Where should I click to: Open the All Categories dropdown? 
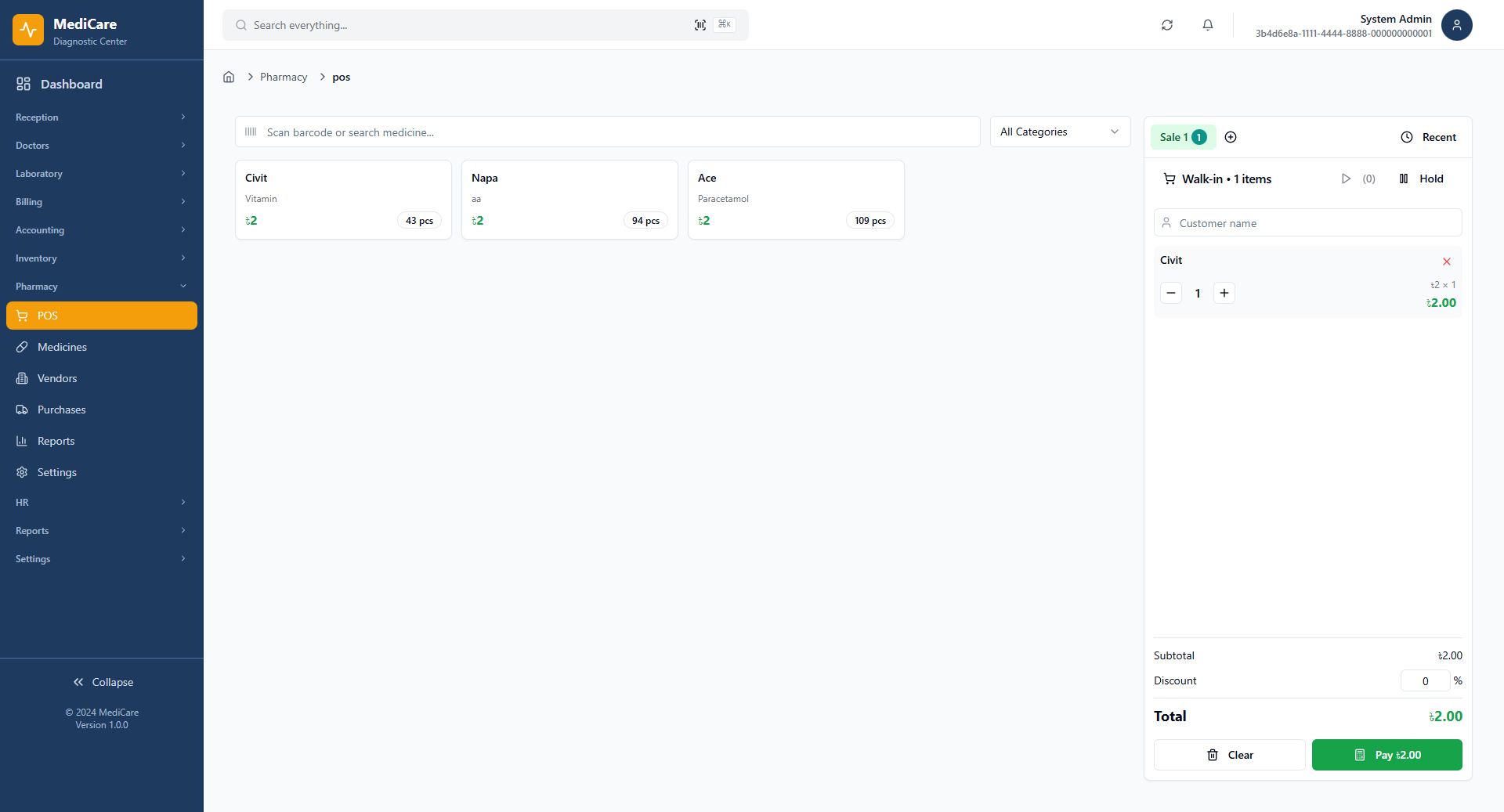(1059, 132)
